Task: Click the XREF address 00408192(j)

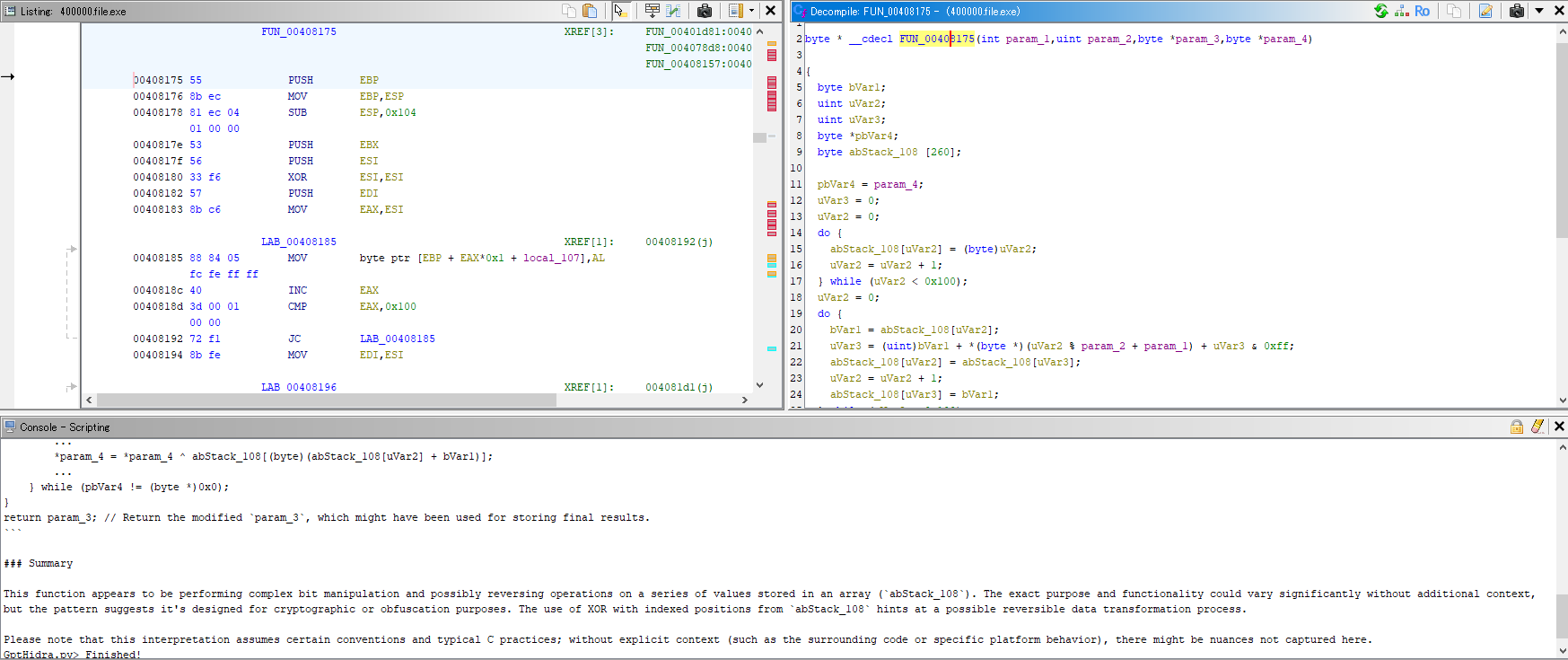Action: tap(679, 242)
